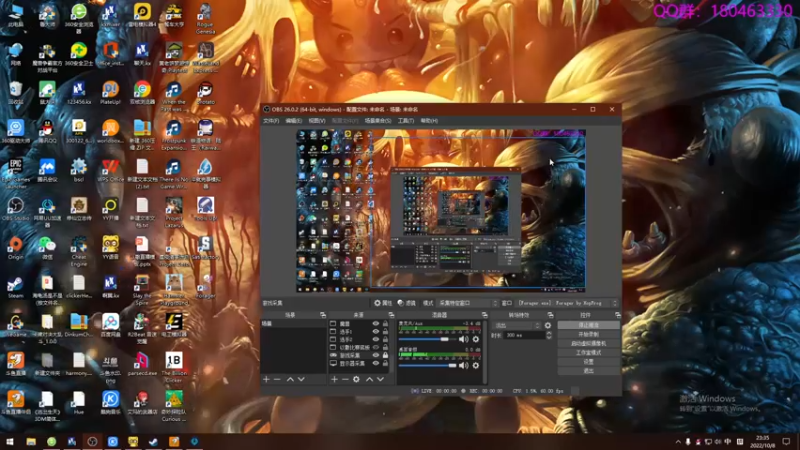This screenshot has width=800, height=450.
Task: Toggle visibility eye of 显示器采集 source
Action: click(x=376, y=363)
